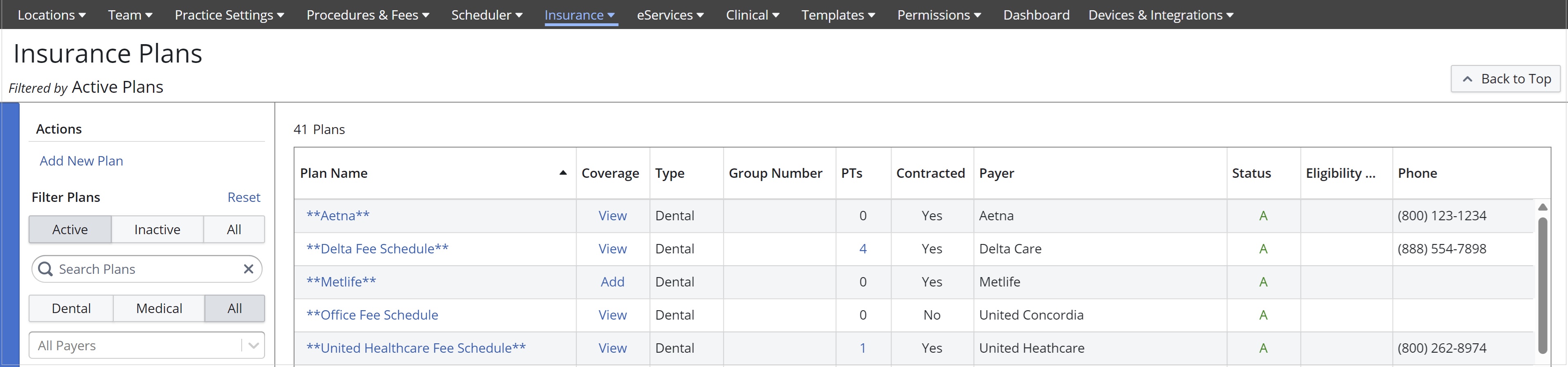Open the Insurance menu dropdown
Screen dimensions: 1568x367
pos(580,15)
